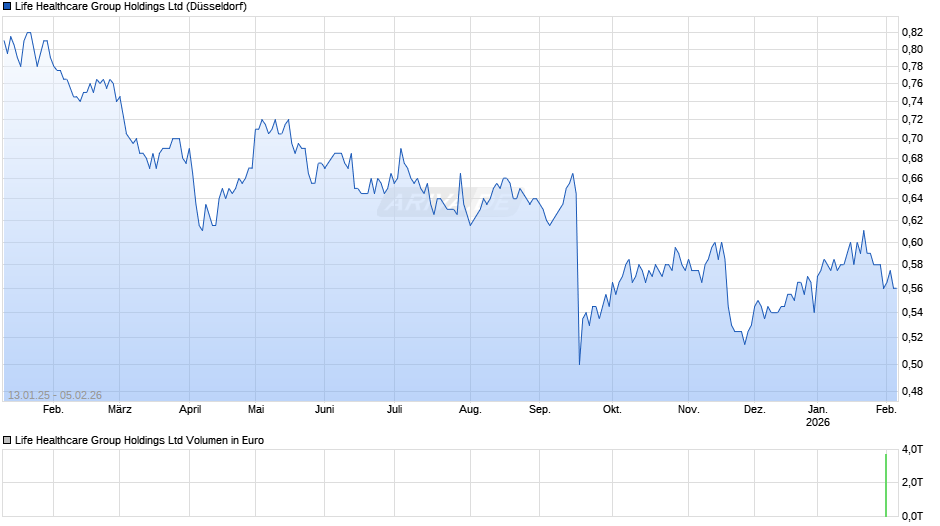Click the Juli month label

click(394, 409)
